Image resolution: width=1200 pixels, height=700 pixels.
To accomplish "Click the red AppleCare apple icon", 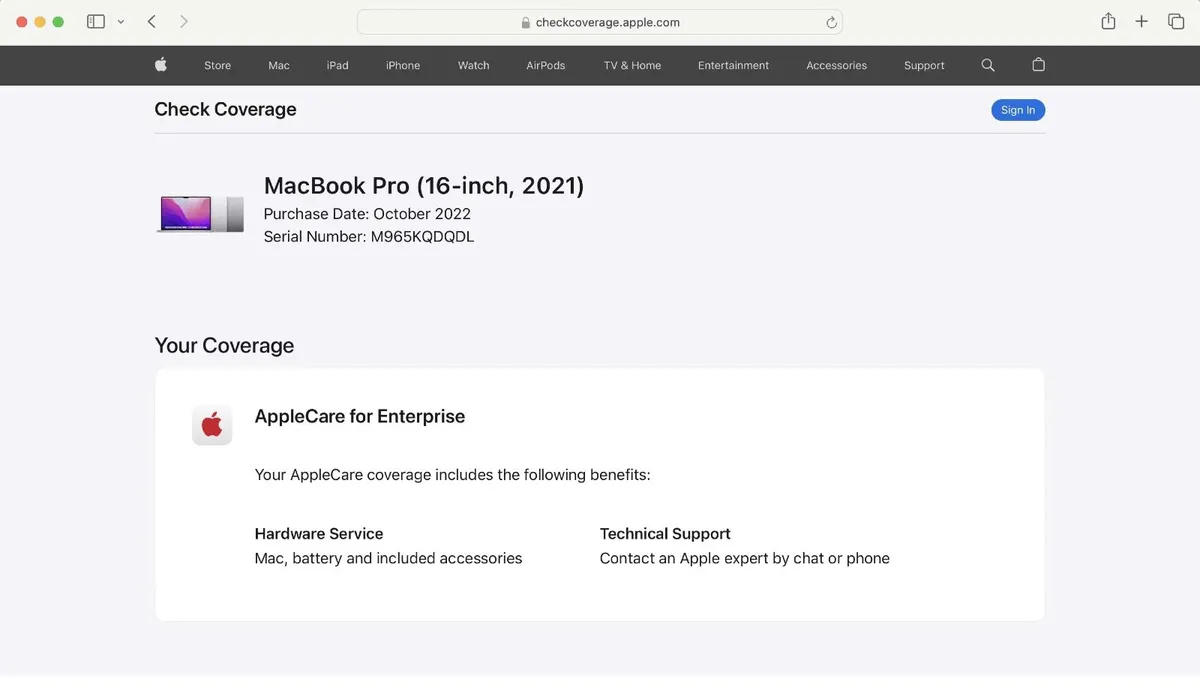I will coord(212,425).
